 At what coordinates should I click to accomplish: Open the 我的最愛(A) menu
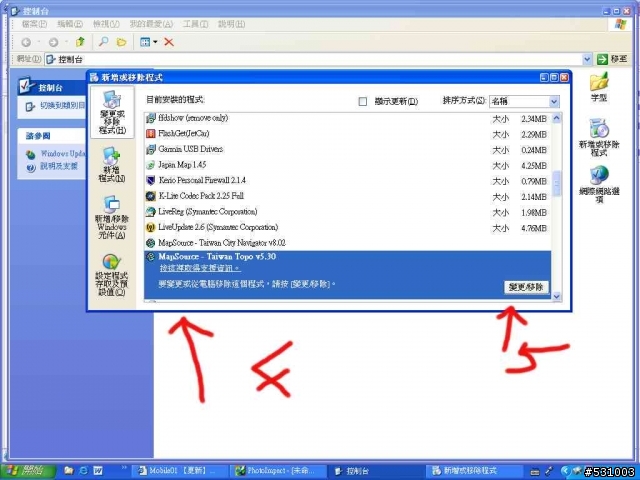coord(151,24)
